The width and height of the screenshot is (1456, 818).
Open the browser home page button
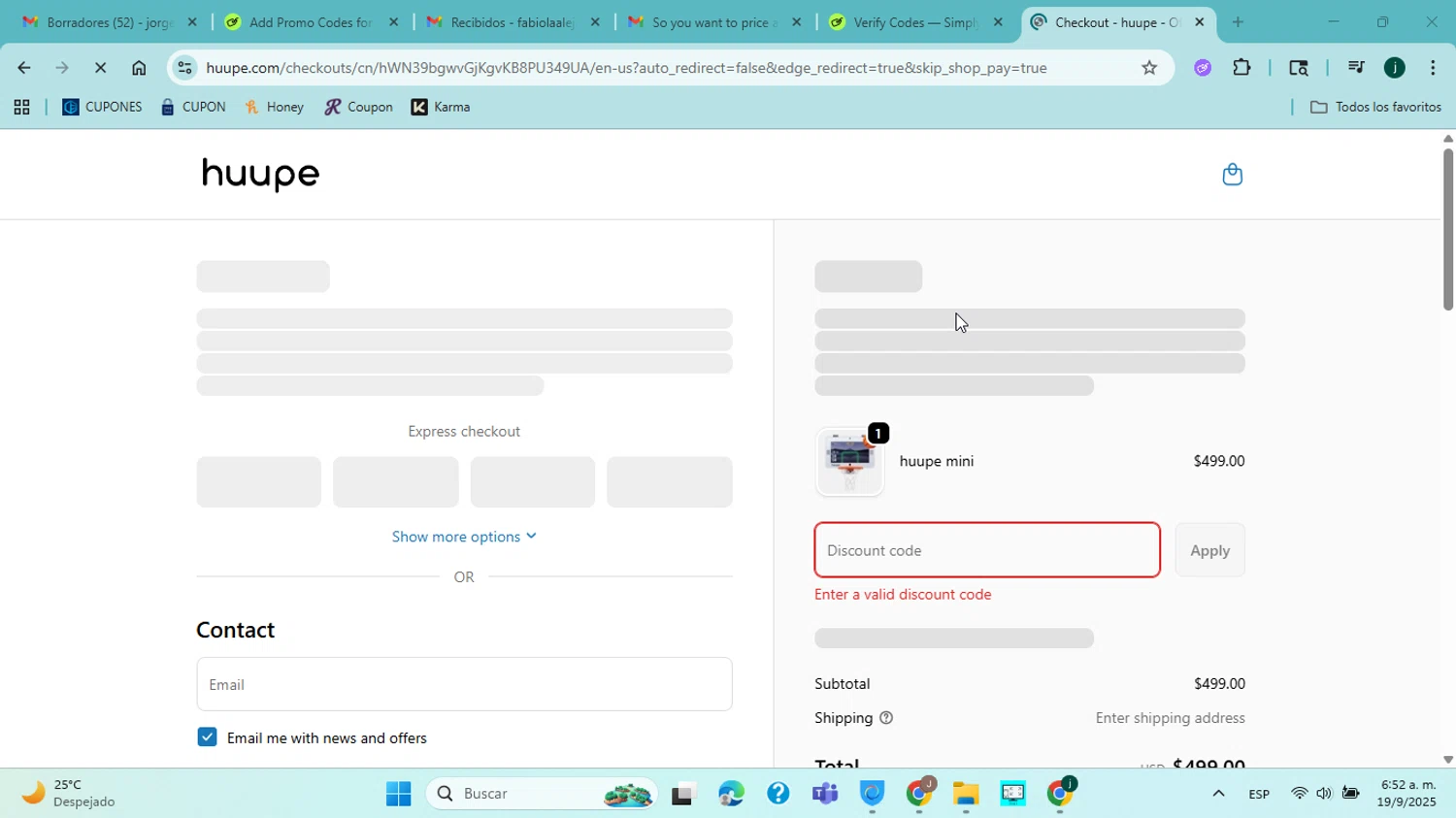click(139, 68)
